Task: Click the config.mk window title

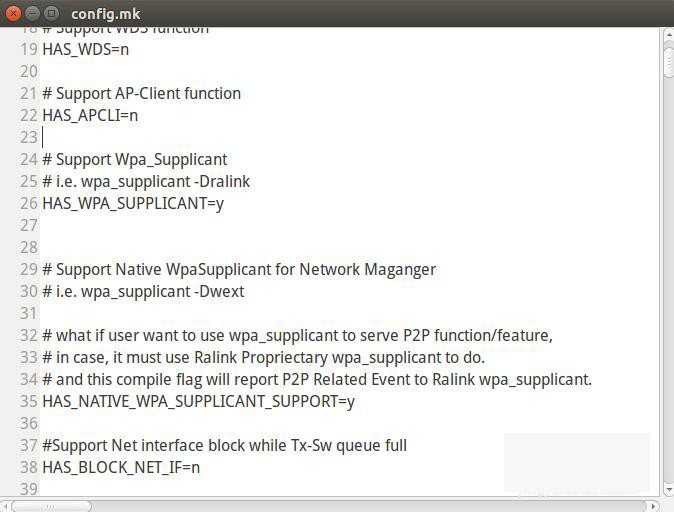Action: click(105, 13)
